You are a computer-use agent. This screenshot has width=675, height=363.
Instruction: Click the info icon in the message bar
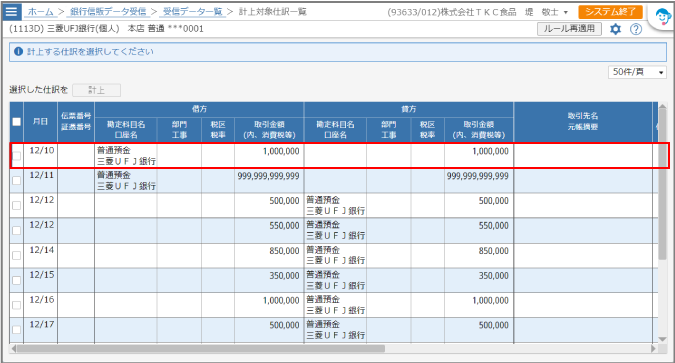click(x=19, y=52)
